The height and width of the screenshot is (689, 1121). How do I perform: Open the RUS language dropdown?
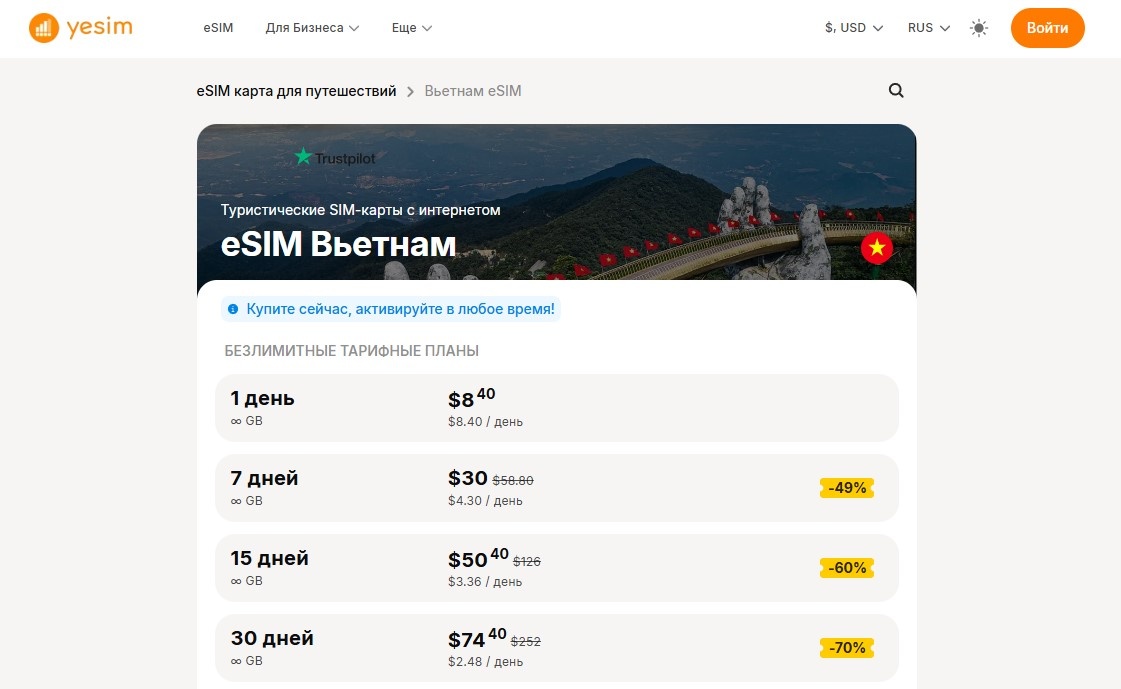[x=926, y=28]
